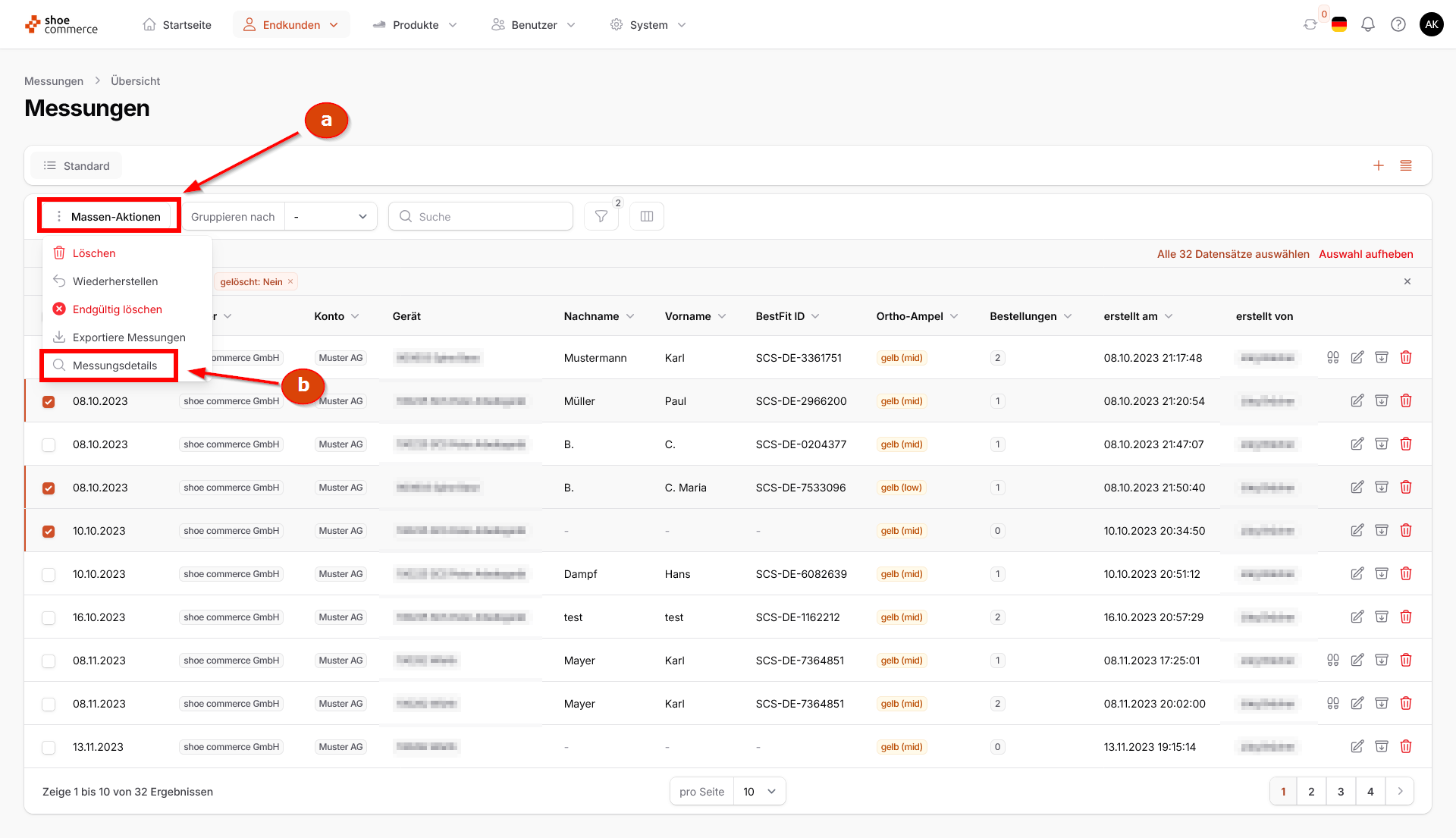Check the Dampf row checkbox

[49, 574]
